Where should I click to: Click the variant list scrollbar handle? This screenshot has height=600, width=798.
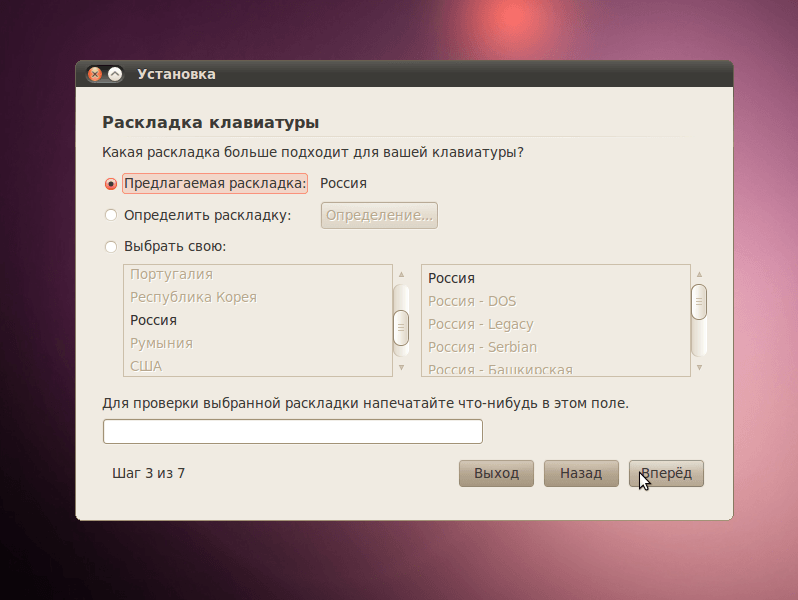[x=699, y=302]
